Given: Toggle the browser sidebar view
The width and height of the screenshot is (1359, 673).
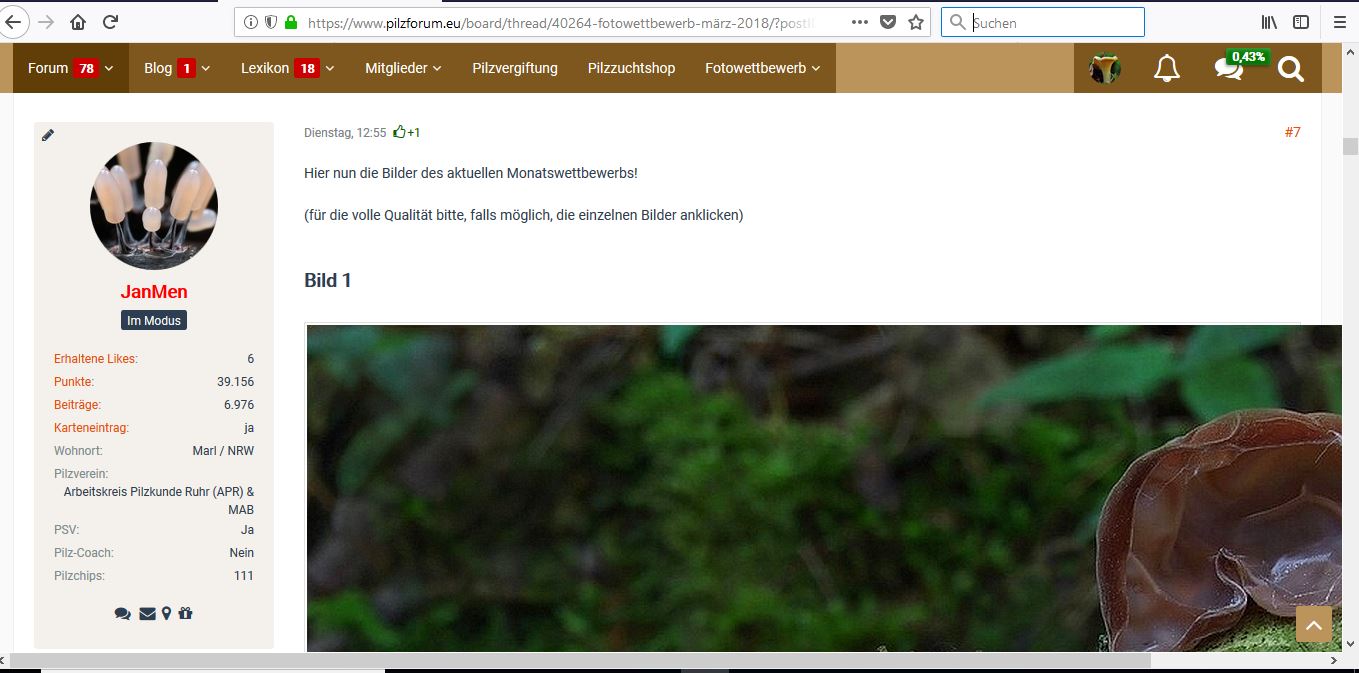Looking at the screenshot, I should tap(1300, 22).
